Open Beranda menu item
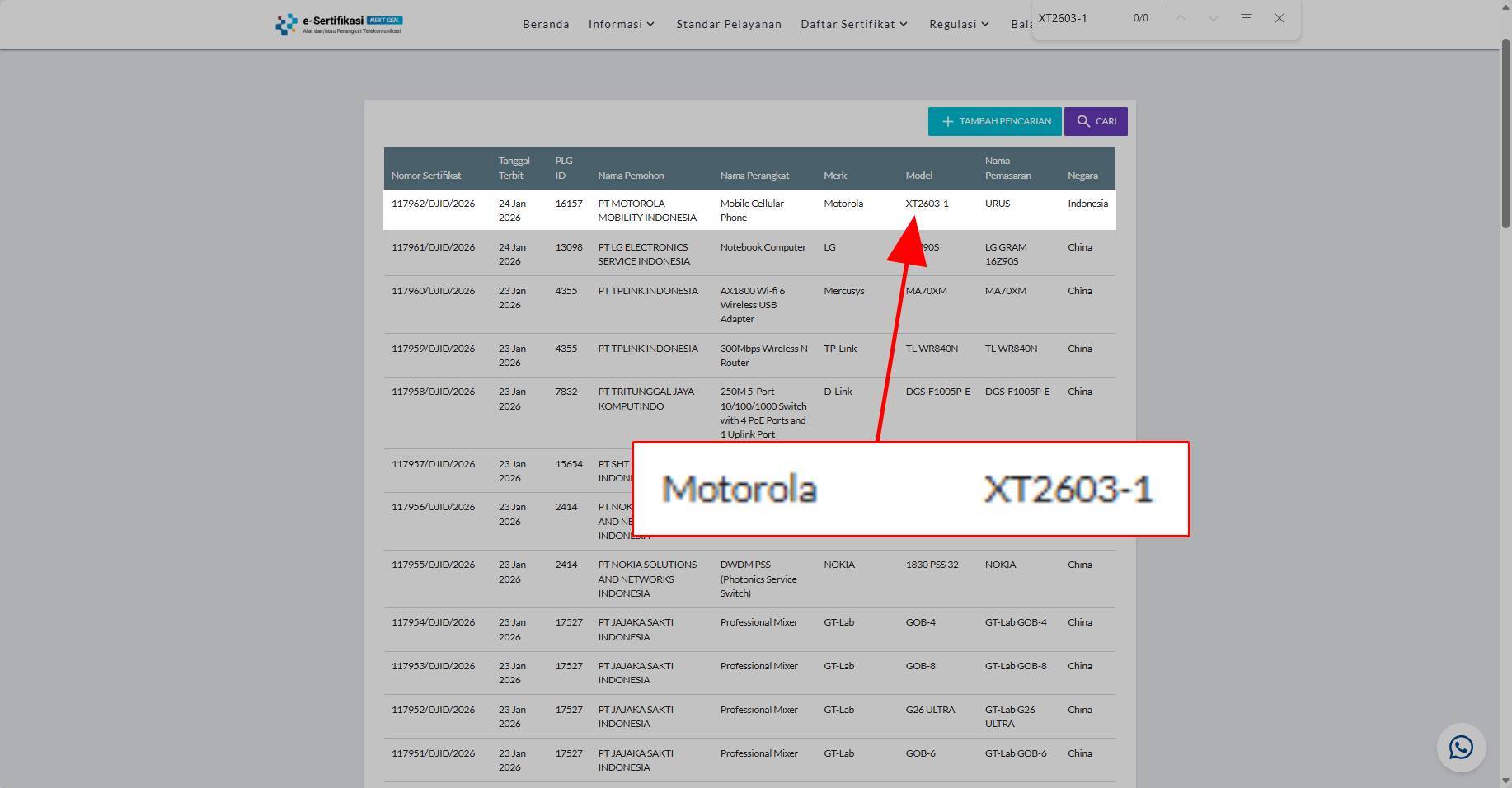Image resolution: width=1512 pixels, height=788 pixels. click(x=546, y=24)
